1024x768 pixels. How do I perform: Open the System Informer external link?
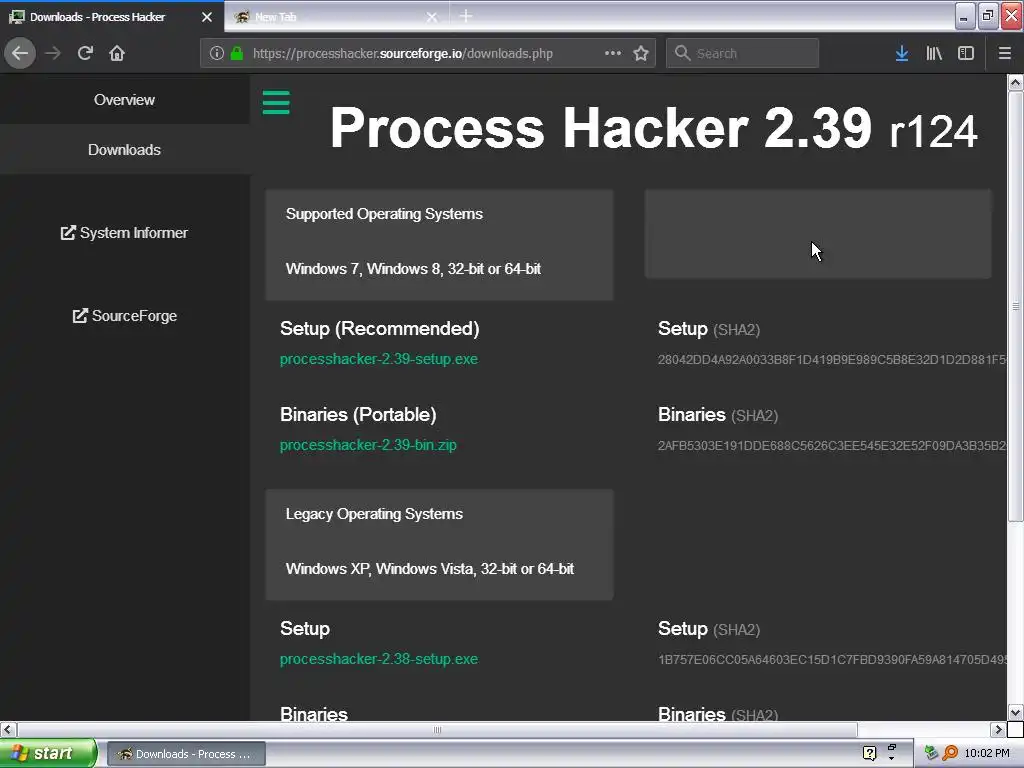tap(124, 233)
